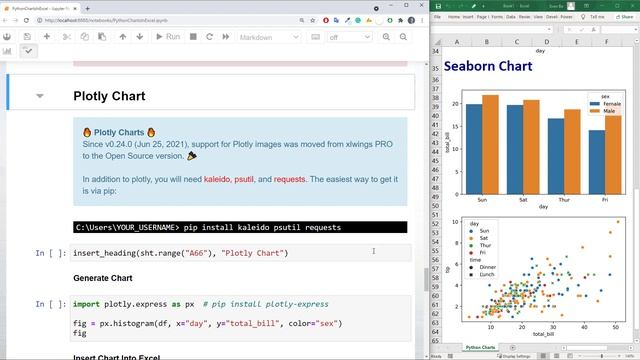Run the current notebook cell
640x360 pixels.
tap(168, 37)
